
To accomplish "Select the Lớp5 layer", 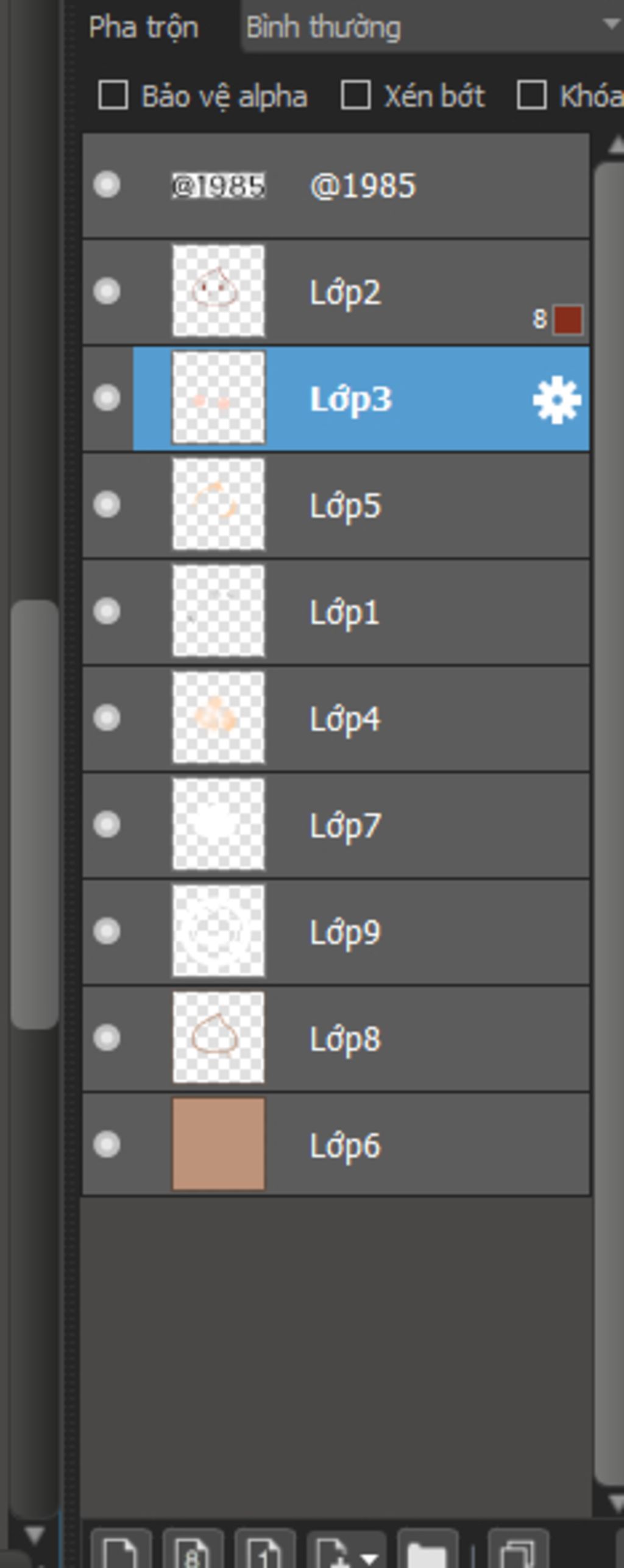I will coord(336,505).
